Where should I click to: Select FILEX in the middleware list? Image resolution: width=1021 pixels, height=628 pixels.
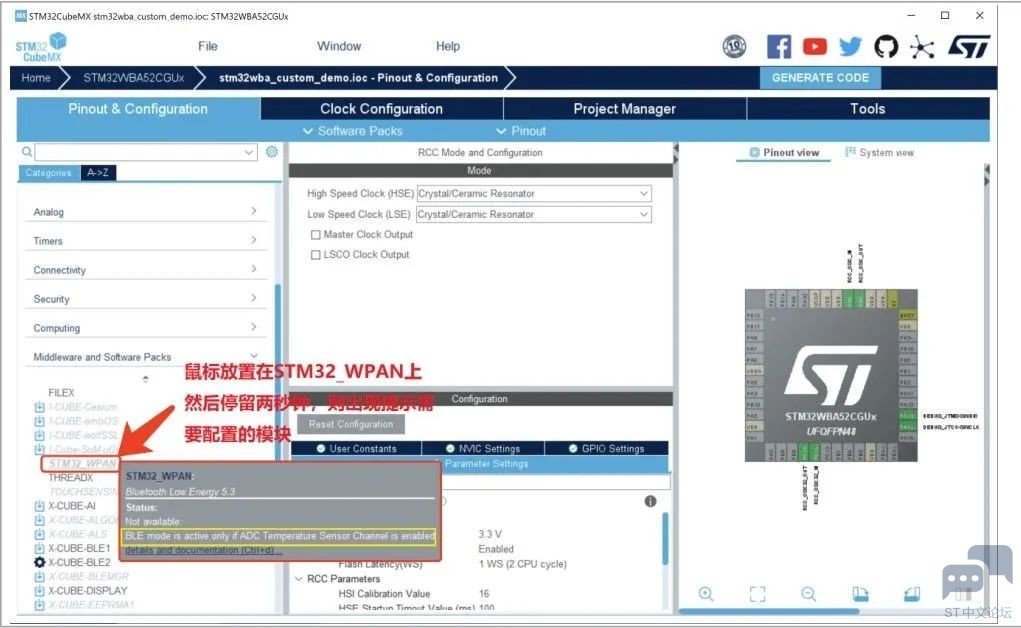[x=61, y=393]
